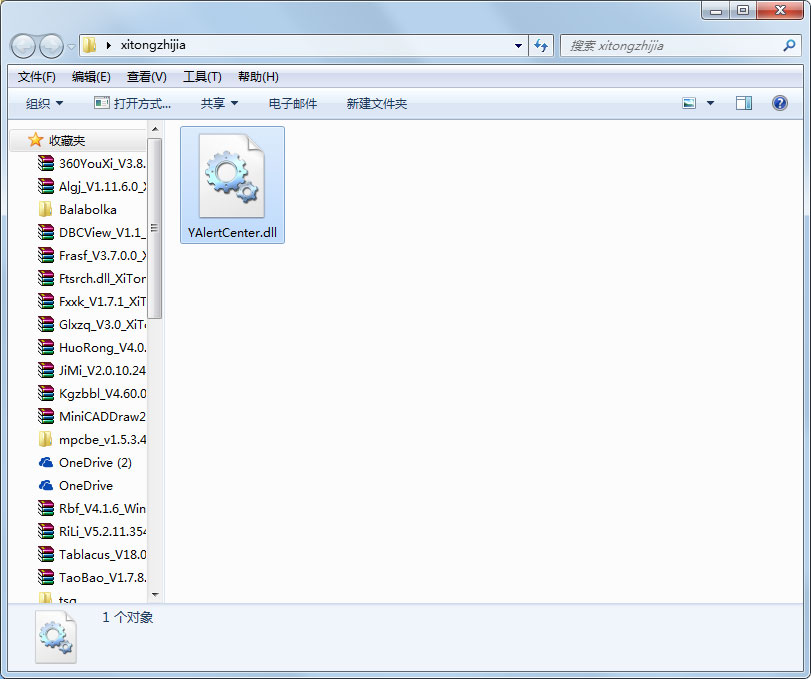Open the 编辑(E) menu
This screenshot has width=811, height=679.
pos(91,77)
